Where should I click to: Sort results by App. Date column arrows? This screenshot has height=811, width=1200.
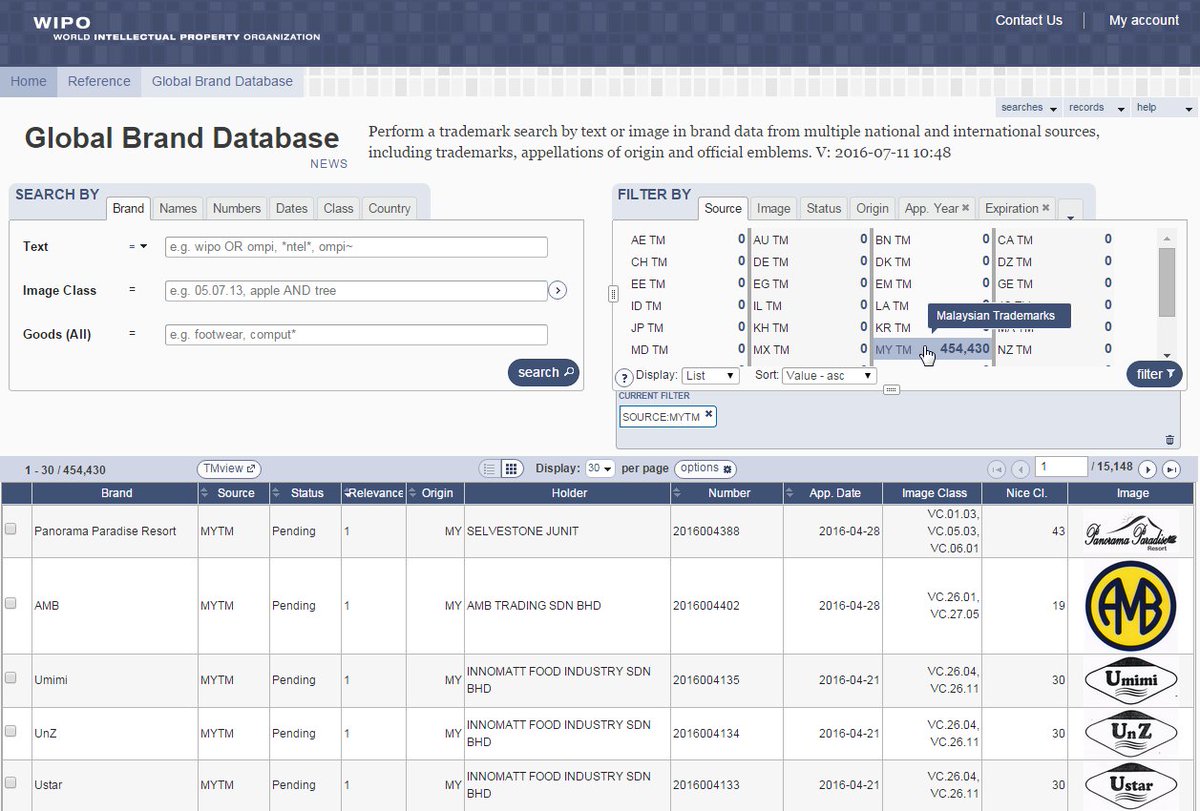pyautogui.click(x=790, y=493)
